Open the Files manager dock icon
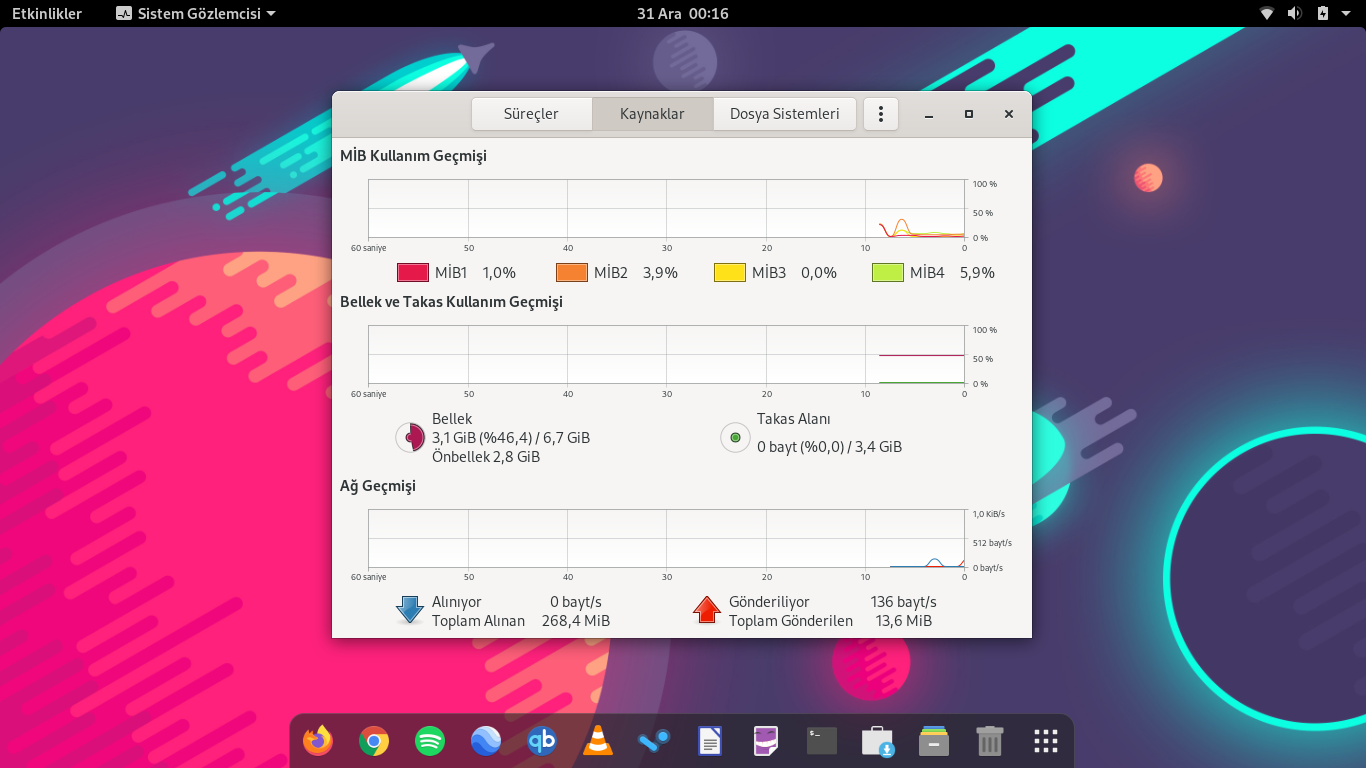1366x768 pixels. pyautogui.click(x=934, y=741)
